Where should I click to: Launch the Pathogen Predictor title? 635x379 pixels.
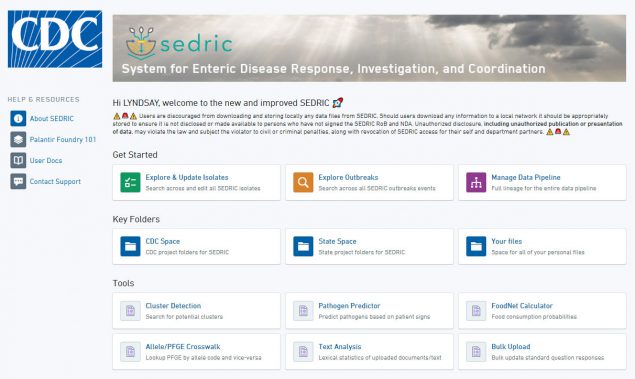click(349, 306)
